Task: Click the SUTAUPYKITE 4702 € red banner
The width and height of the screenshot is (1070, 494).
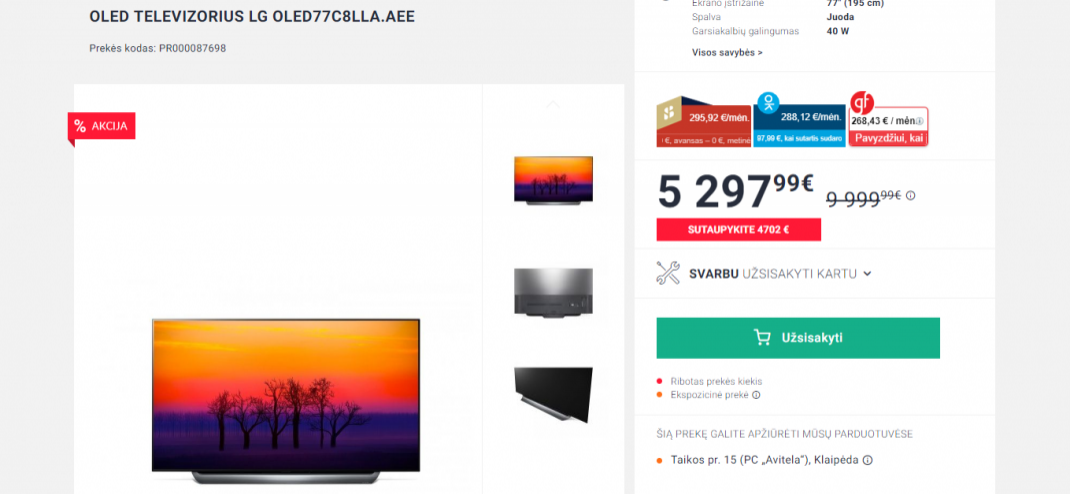Action: point(738,230)
